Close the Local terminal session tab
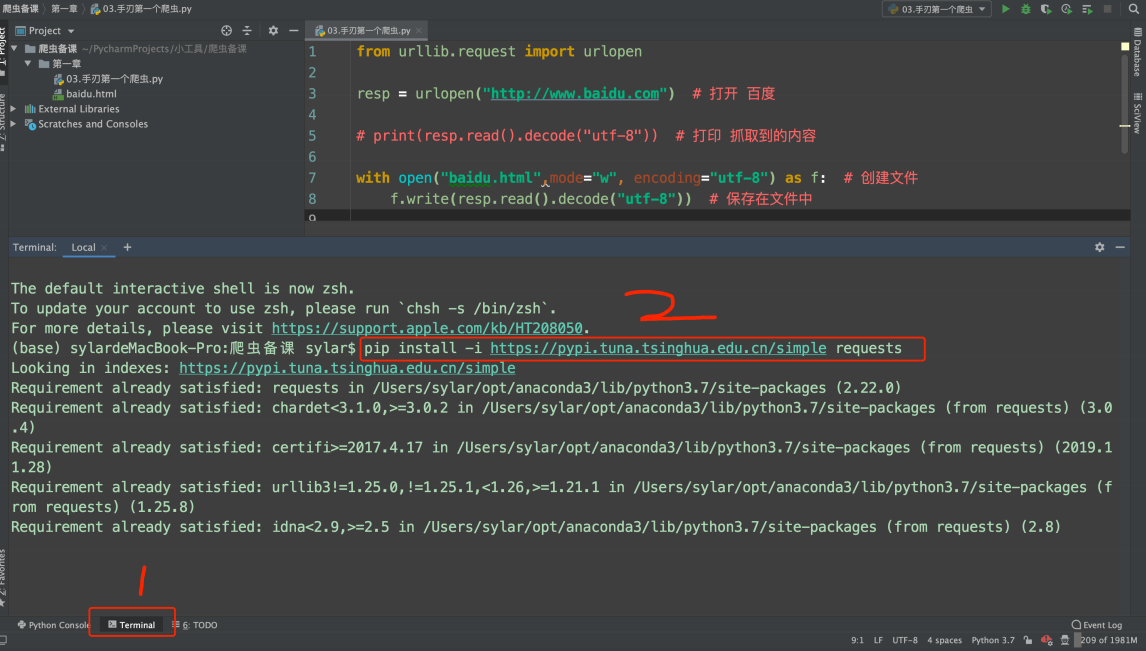 pyautogui.click(x=105, y=248)
